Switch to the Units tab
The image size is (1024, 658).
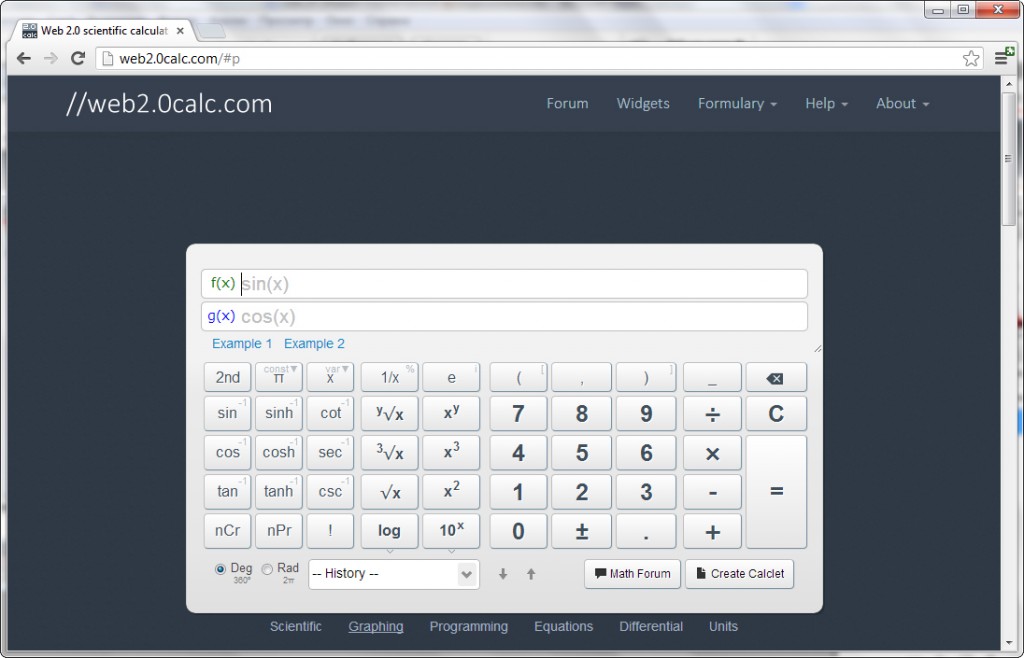coord(723,626)
